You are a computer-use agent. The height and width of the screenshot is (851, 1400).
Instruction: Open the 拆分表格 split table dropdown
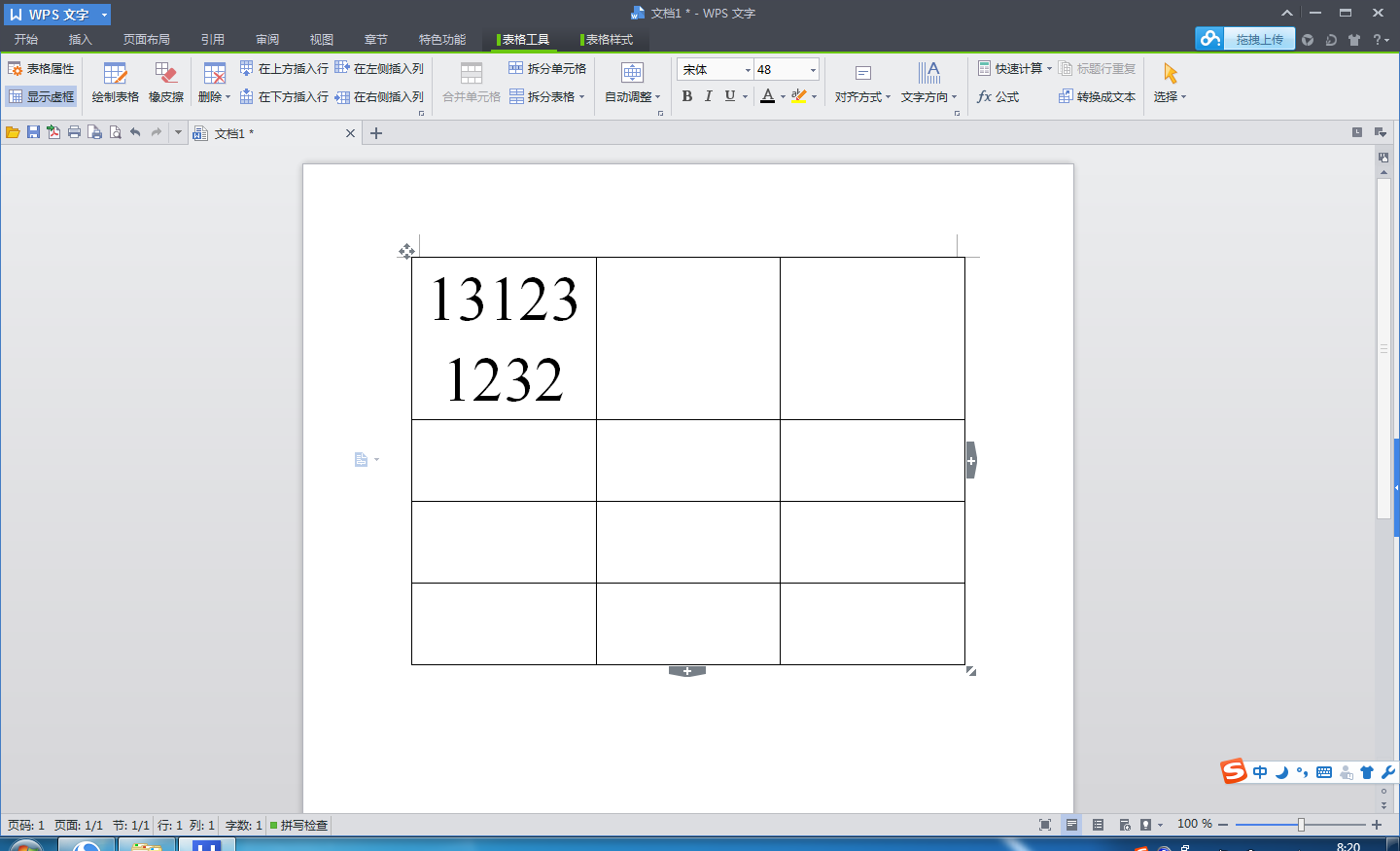click(x=547, y=97)
